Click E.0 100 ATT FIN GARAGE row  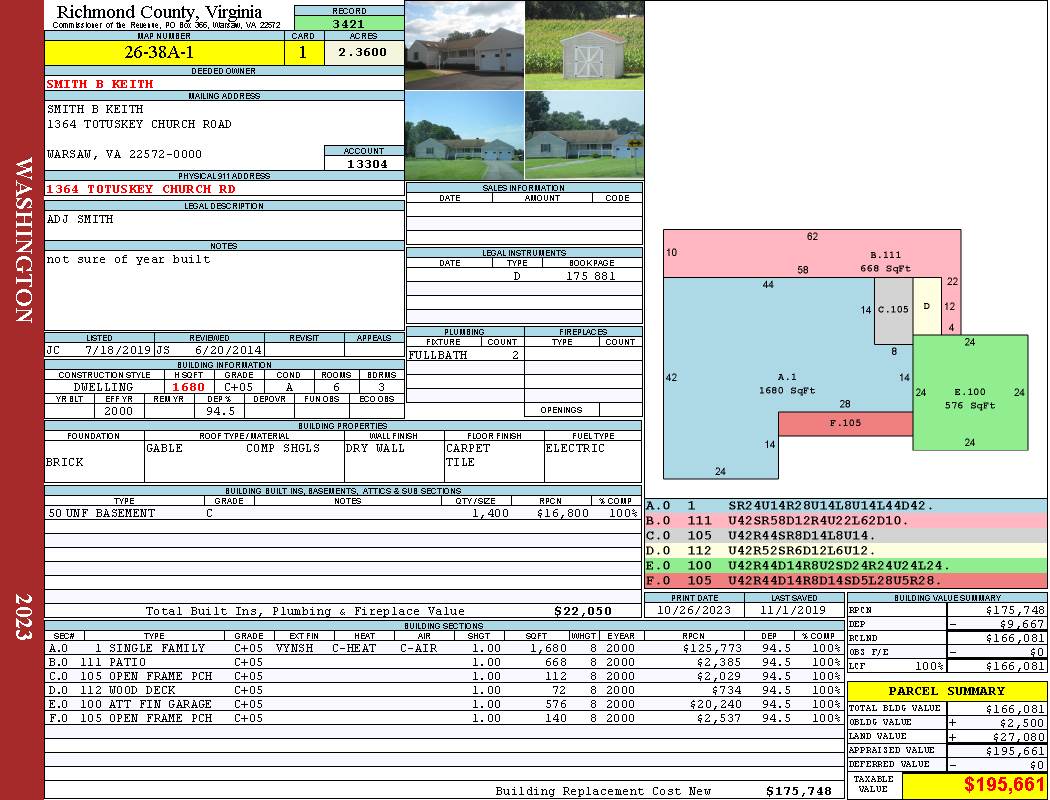coord(443,704)
